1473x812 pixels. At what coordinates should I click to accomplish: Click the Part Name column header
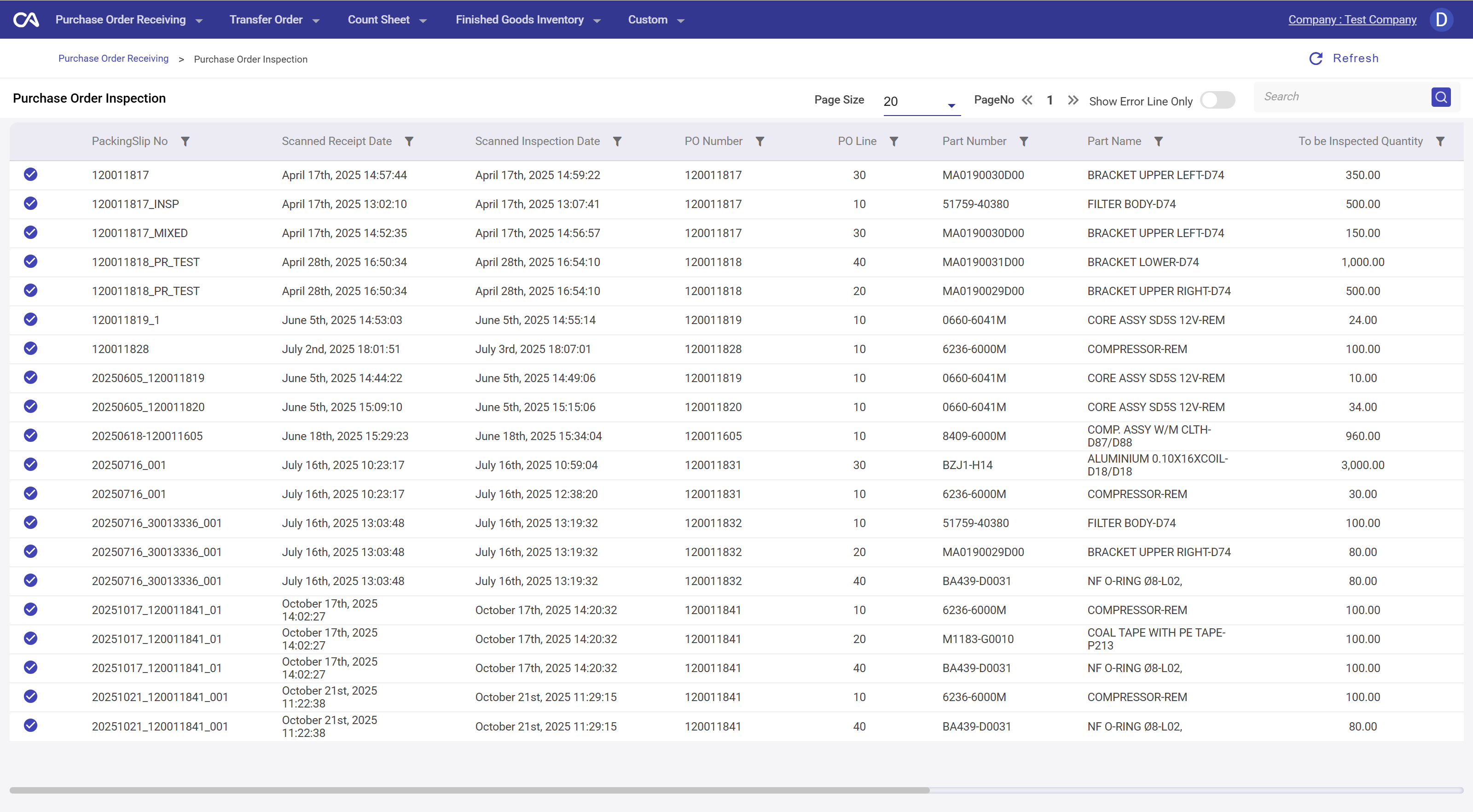click(x=1114, y=141)
